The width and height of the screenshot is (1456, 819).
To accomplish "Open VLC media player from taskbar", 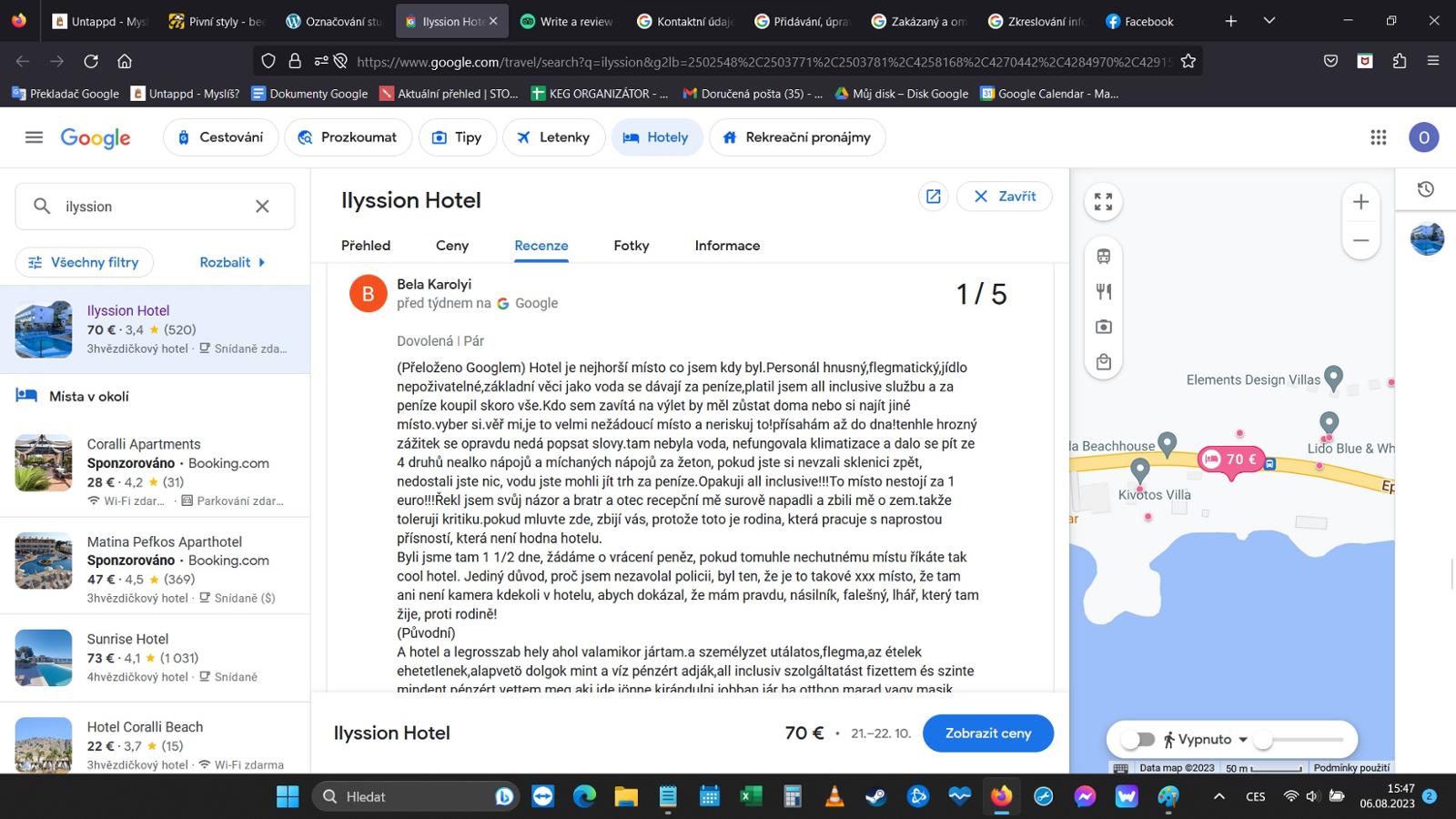I will (x=834, y=796).
